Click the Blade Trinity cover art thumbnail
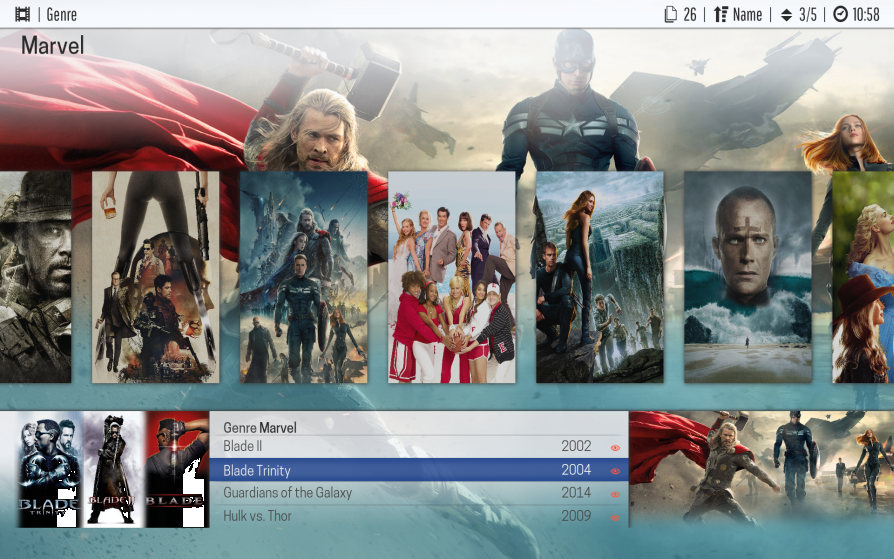The image size is (894, 559). [50, 469]
